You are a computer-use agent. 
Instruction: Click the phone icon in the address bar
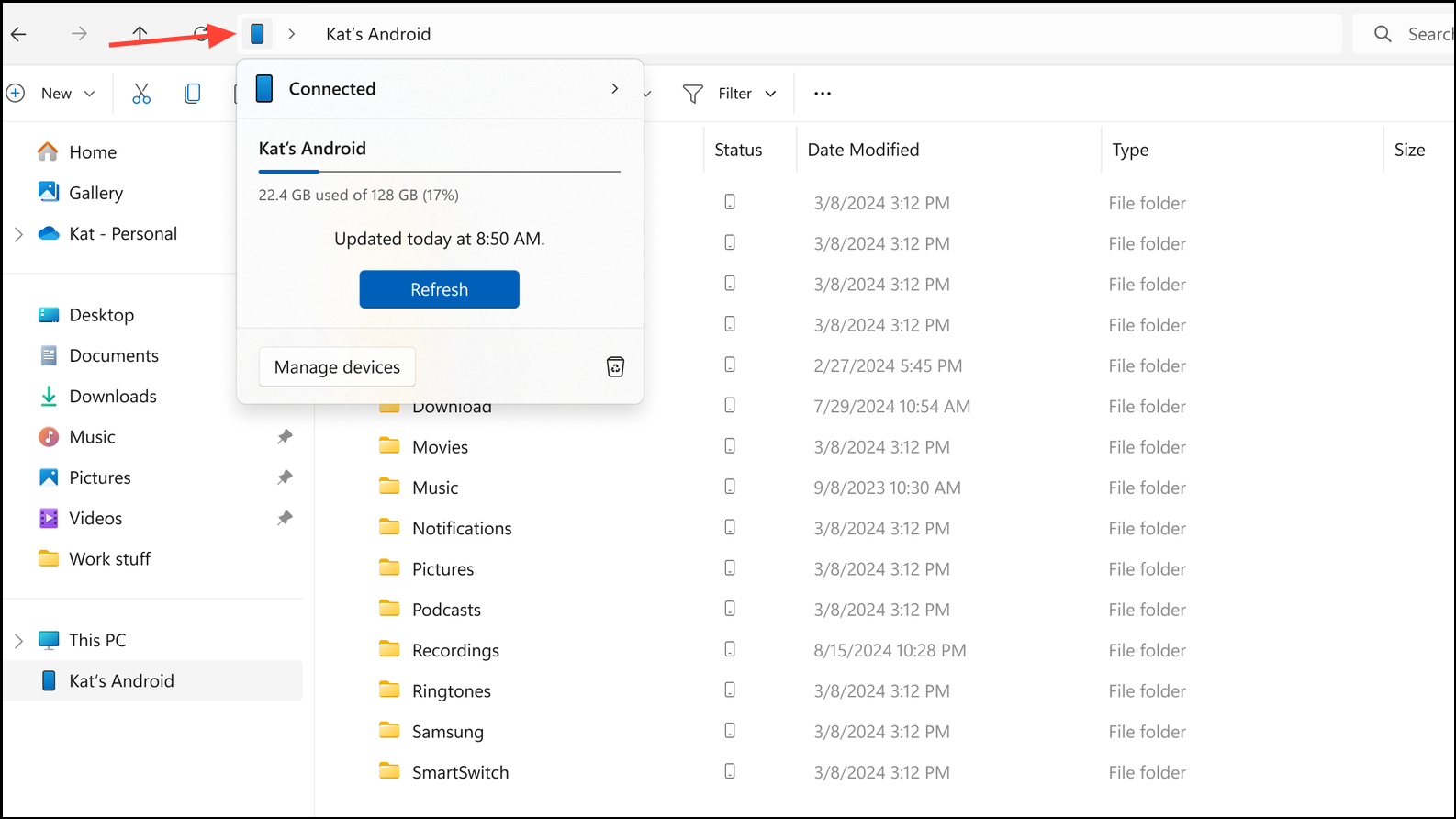tap(258, 34)
